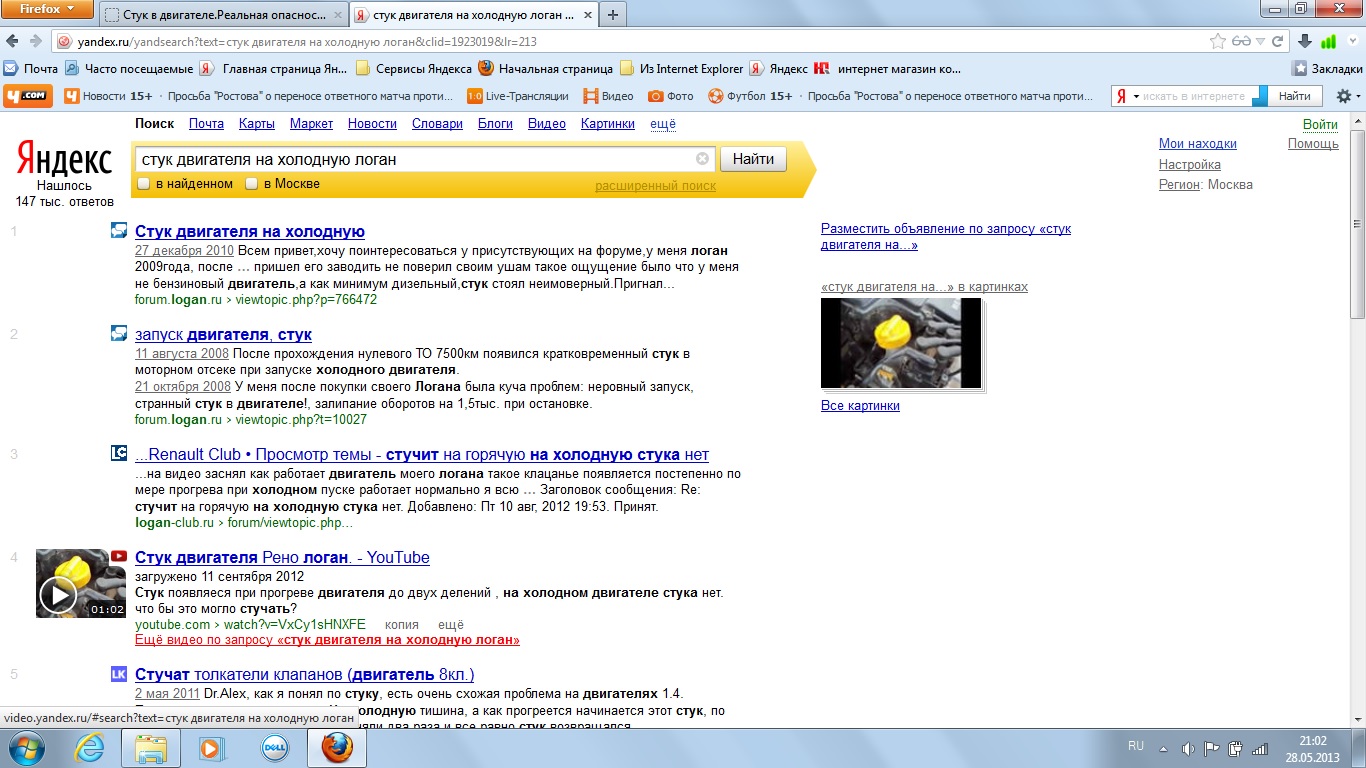Open the 'расширенный поиск' link

(x=656, y=186)
